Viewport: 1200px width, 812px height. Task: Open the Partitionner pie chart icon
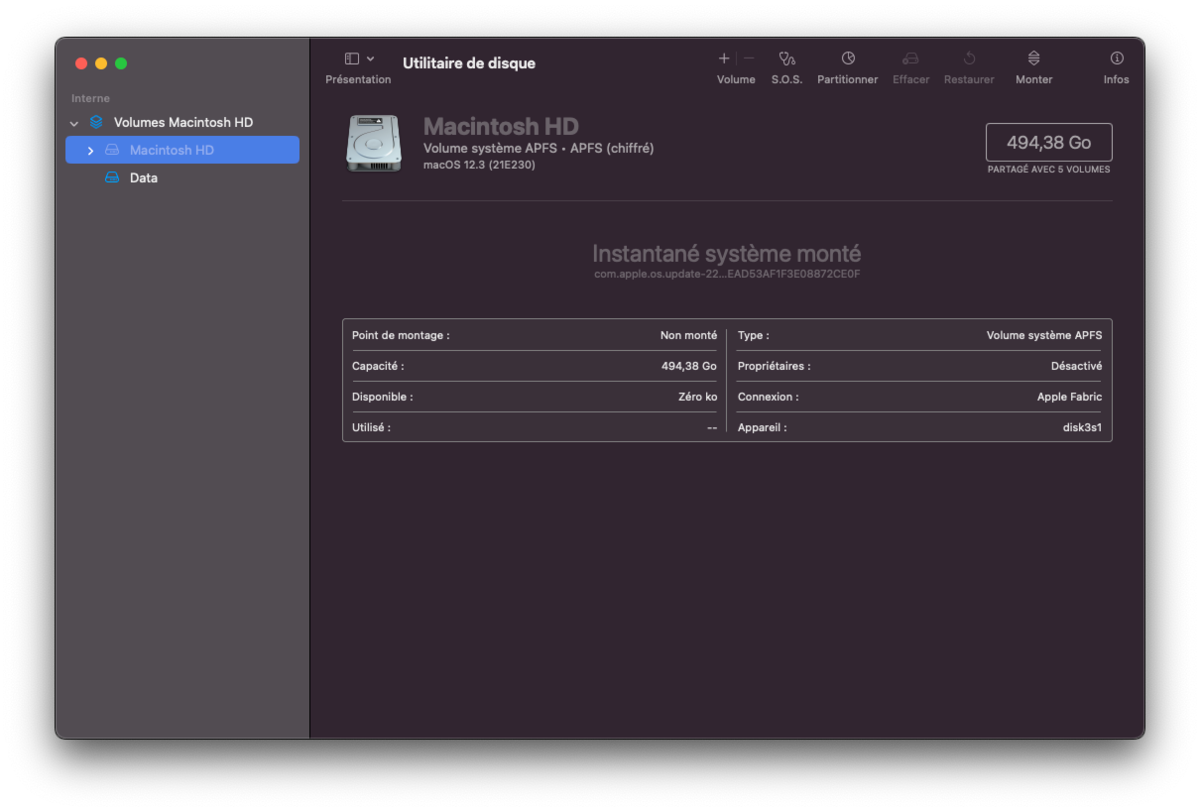click(848, 59)
